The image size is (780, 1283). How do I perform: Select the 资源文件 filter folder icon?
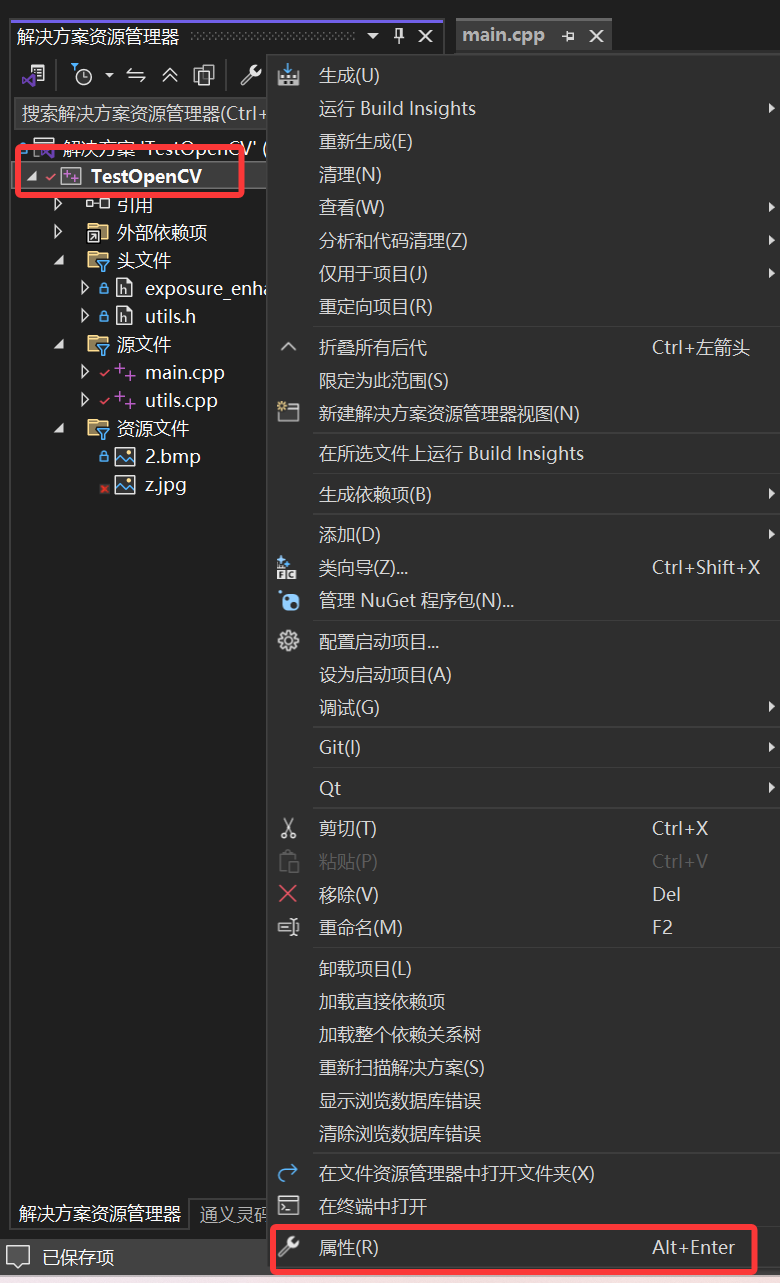click(98, 429)
